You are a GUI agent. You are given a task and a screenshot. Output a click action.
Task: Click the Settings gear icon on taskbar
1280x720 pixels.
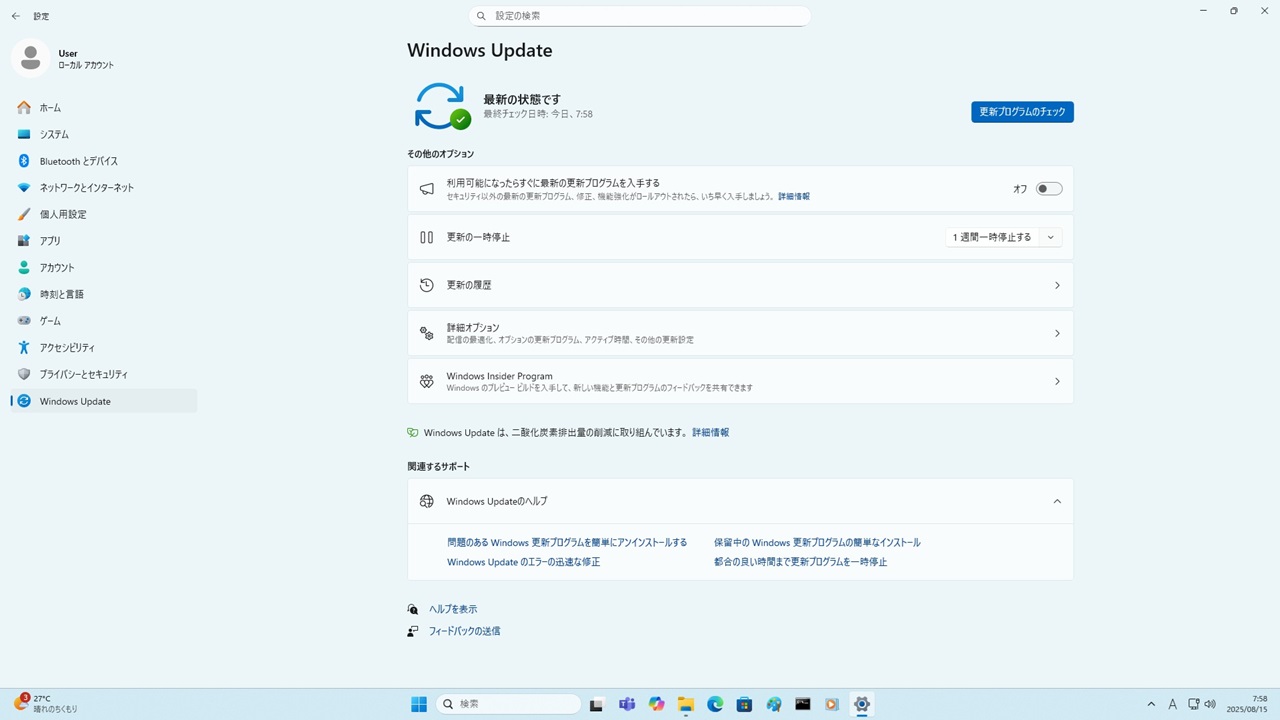pyautogui.click(x=862, y=704)
